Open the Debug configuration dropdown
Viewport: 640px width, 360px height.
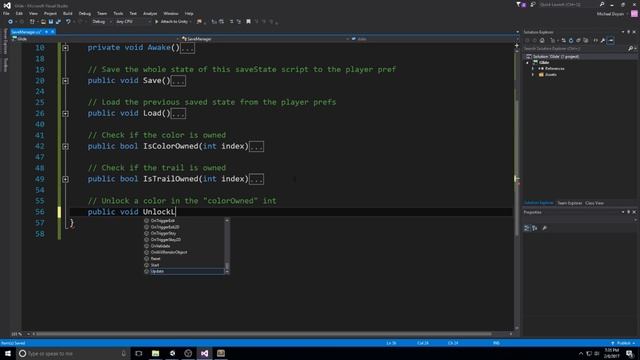coord(101,22)
